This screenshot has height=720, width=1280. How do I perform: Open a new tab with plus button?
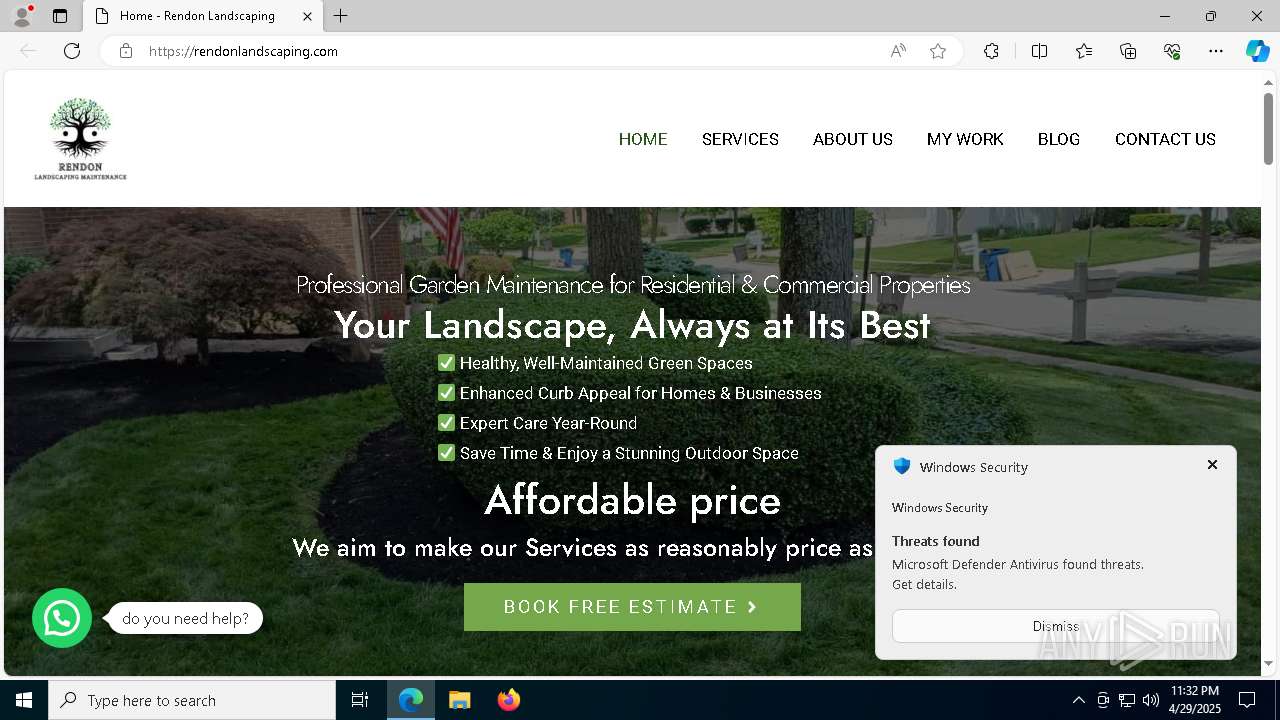(x=341, y=16)
